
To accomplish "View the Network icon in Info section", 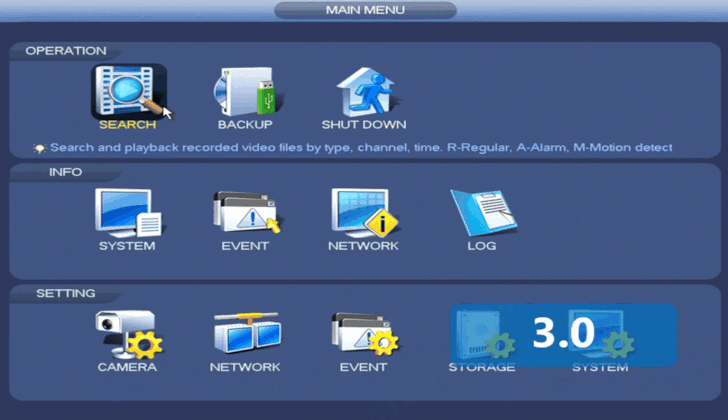I will coord(363,212).
